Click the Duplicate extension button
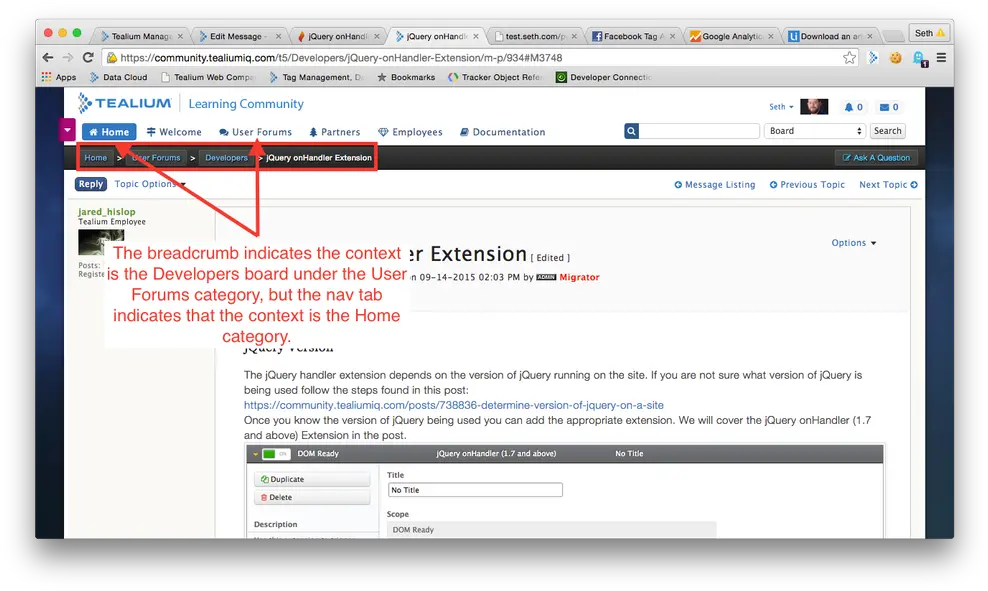Image resolution: width=988 pixels, height=591 pixels. 312,479
